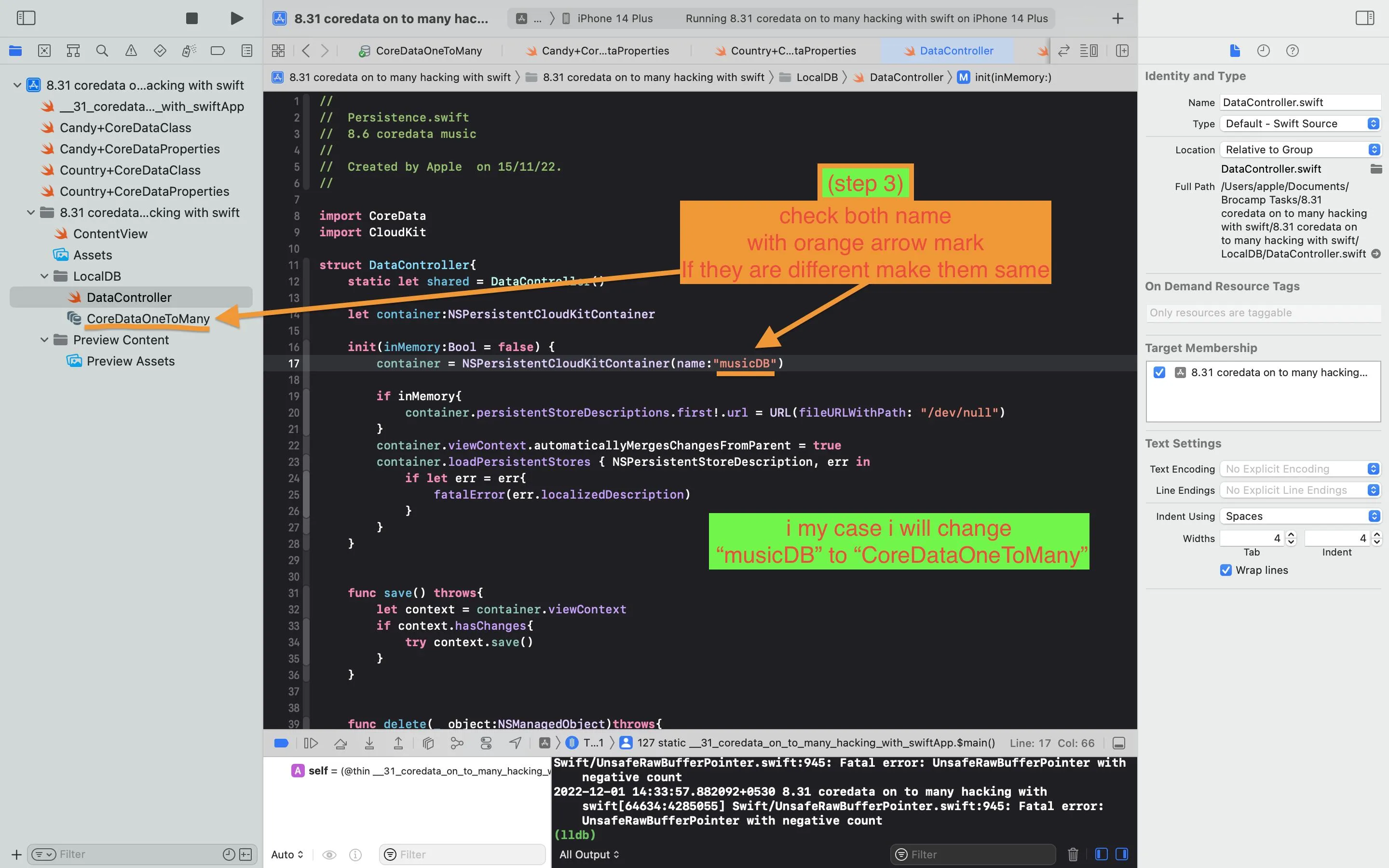Open the Indent Using Spaces dropdown
This screenshot has width=1389, height=868.
[x=1299, y=516]
